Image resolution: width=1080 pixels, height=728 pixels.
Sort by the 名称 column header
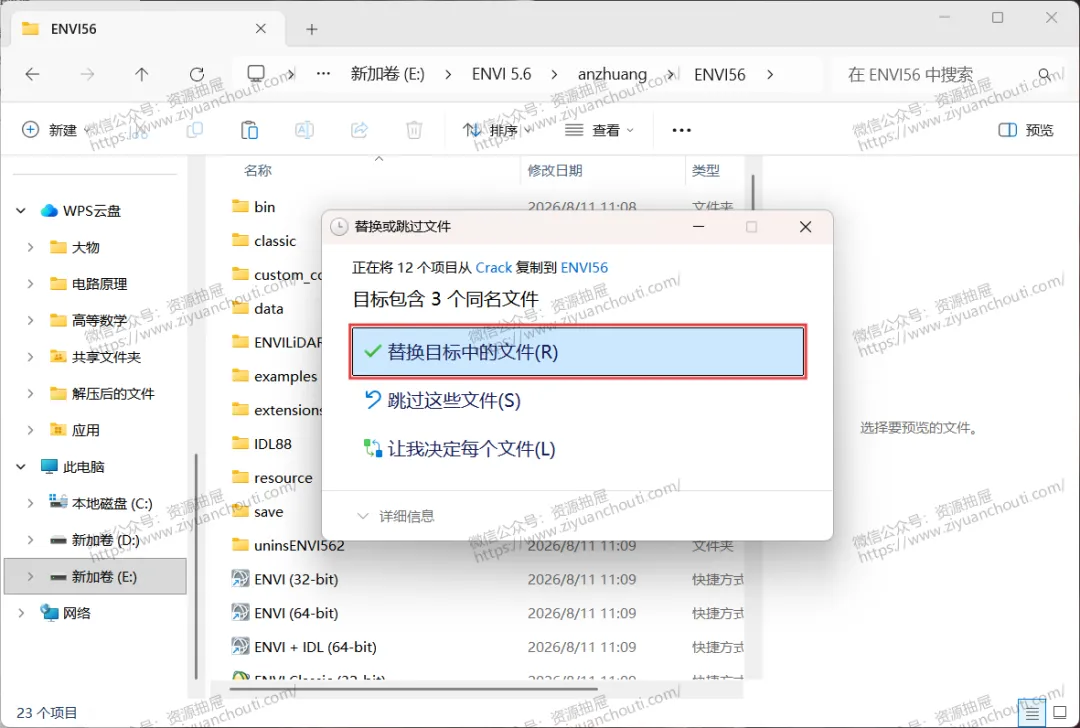[258, 171]
